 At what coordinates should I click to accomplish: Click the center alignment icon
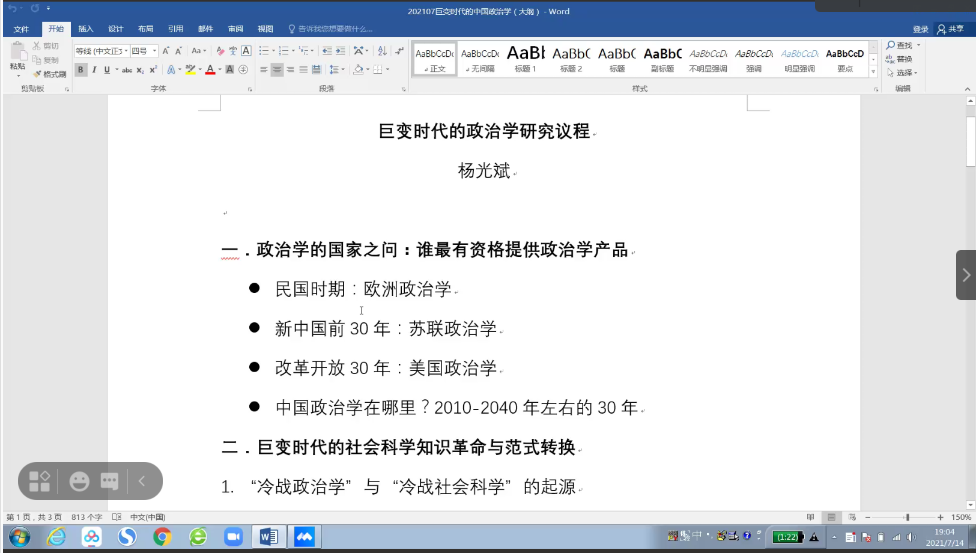click(x=277, y=70)
